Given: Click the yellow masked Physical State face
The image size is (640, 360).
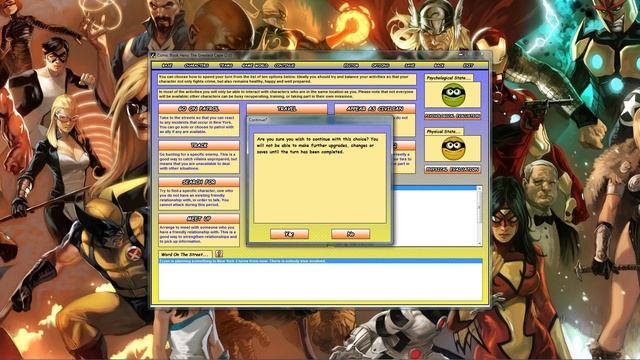Looking at the screenshot, I should (x=453, y=148).
